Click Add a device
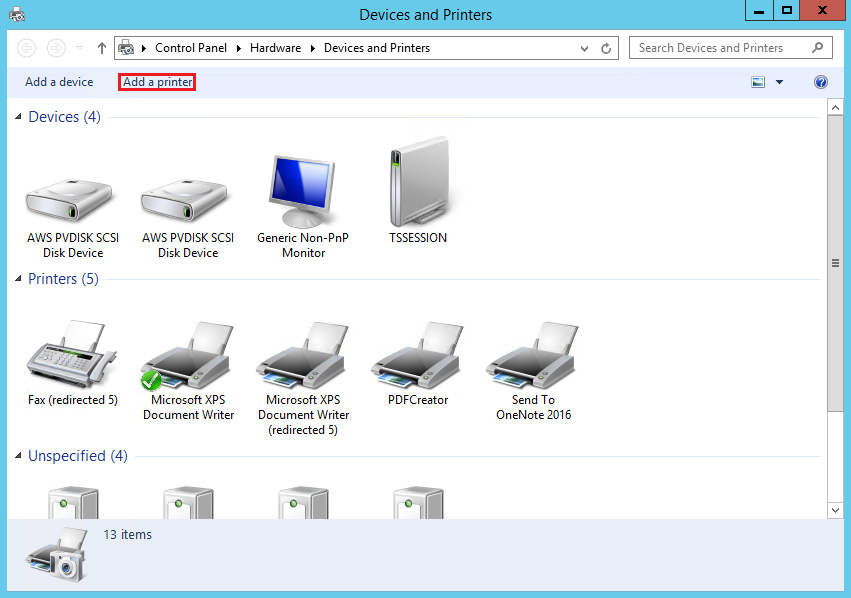 click(x=59, y=82)
